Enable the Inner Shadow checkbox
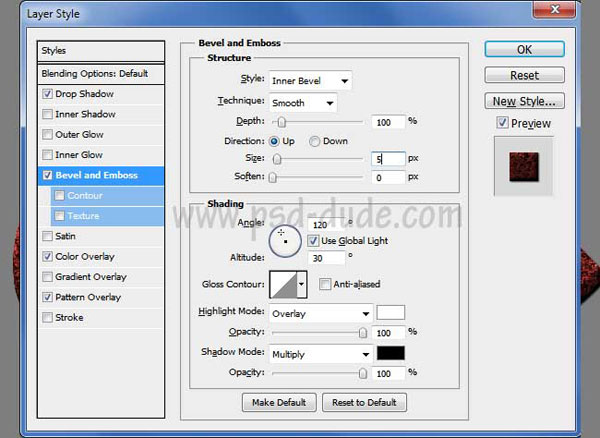The height and width of the screenshot is (438, 600). (48, 114)
